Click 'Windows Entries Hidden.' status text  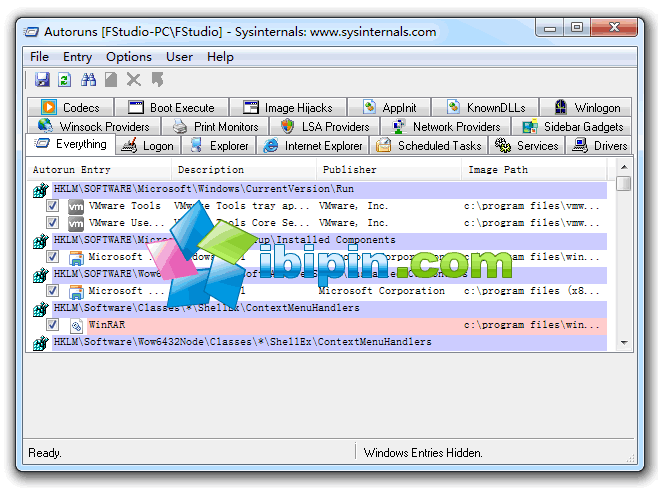point(423,453)
